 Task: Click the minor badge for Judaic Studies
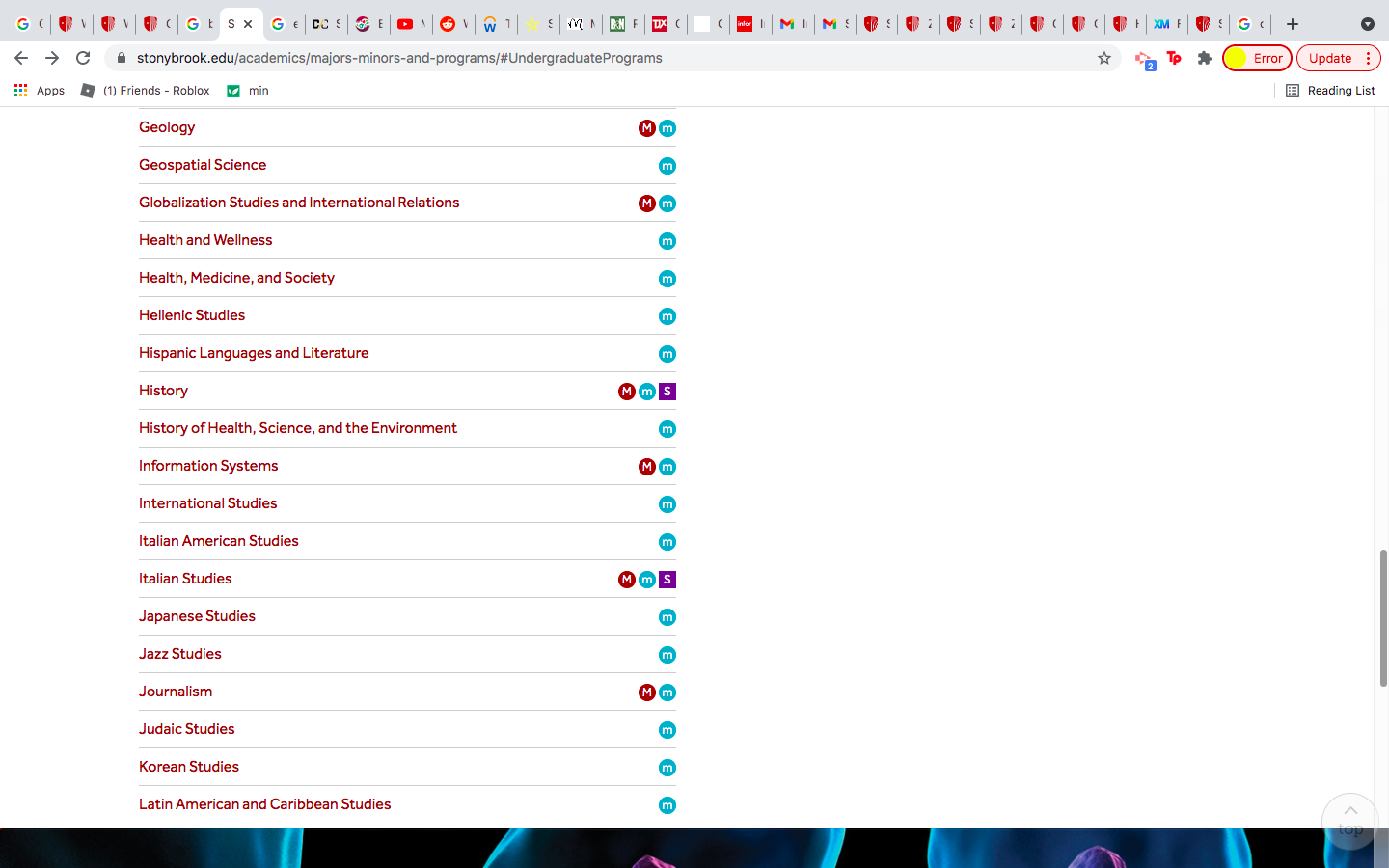[667, 730]
